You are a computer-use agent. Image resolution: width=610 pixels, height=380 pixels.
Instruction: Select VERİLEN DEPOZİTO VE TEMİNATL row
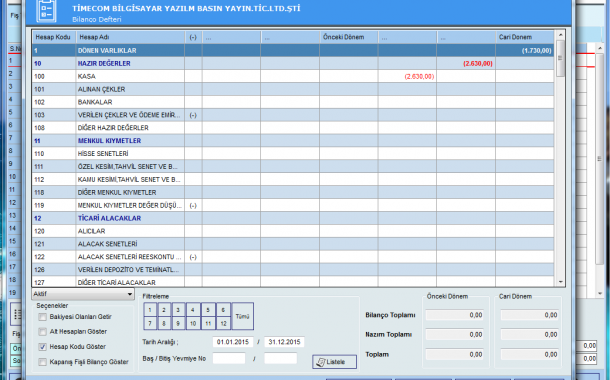point(293,270)
